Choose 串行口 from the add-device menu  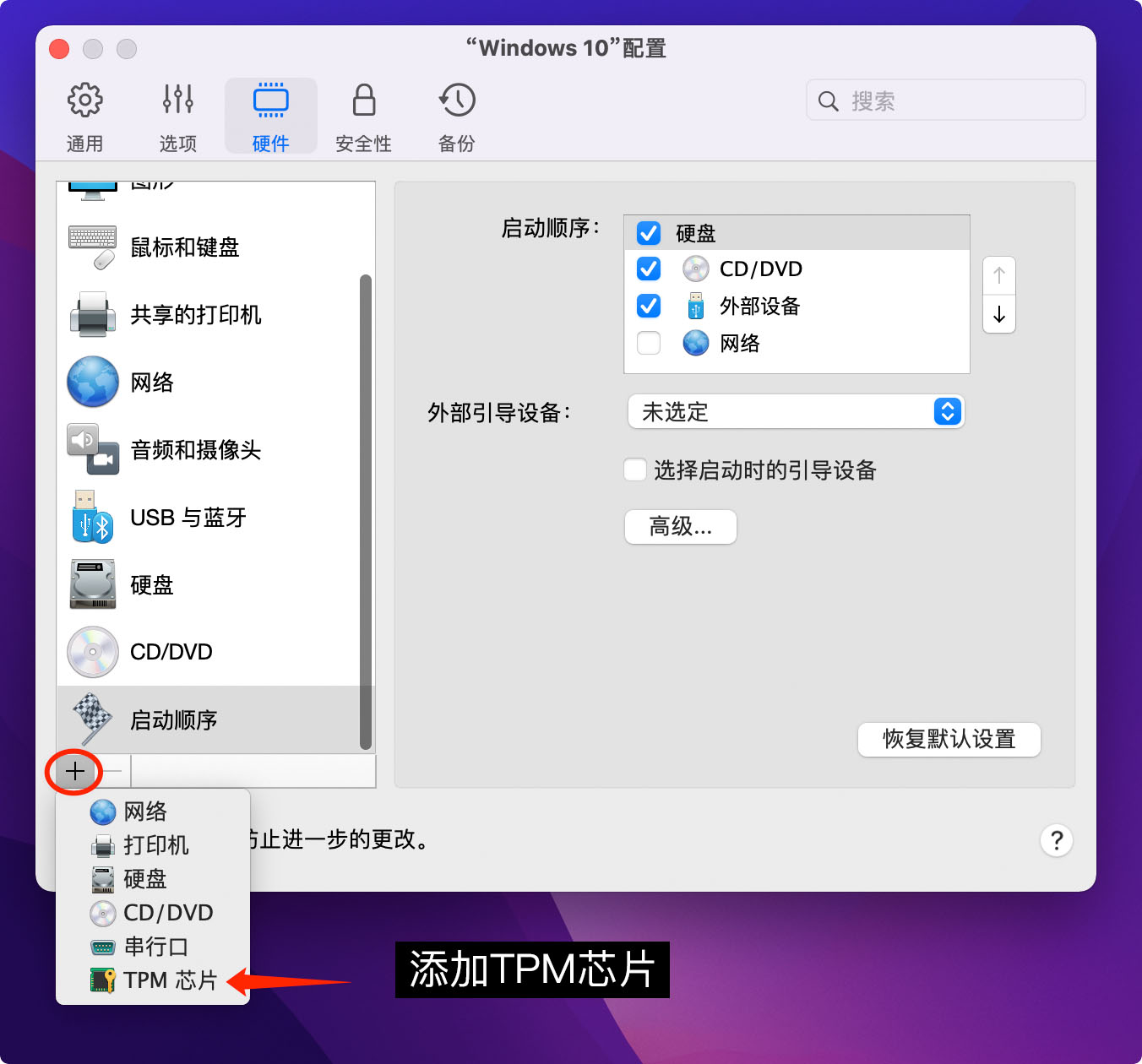153,947
